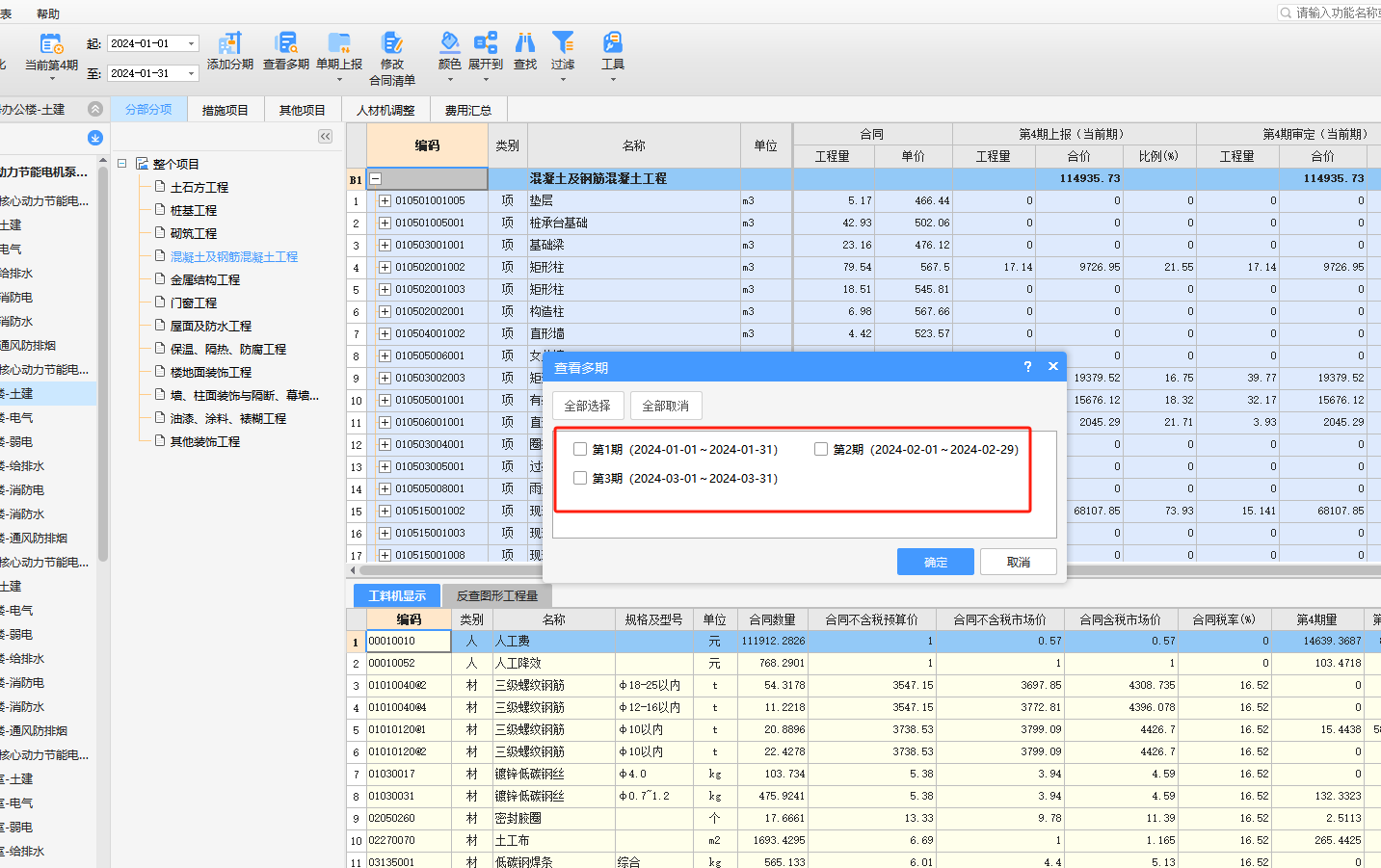The image size is (1381, 868).
Task: Click the 过滤 funnel icon
Action: [563, 42]
